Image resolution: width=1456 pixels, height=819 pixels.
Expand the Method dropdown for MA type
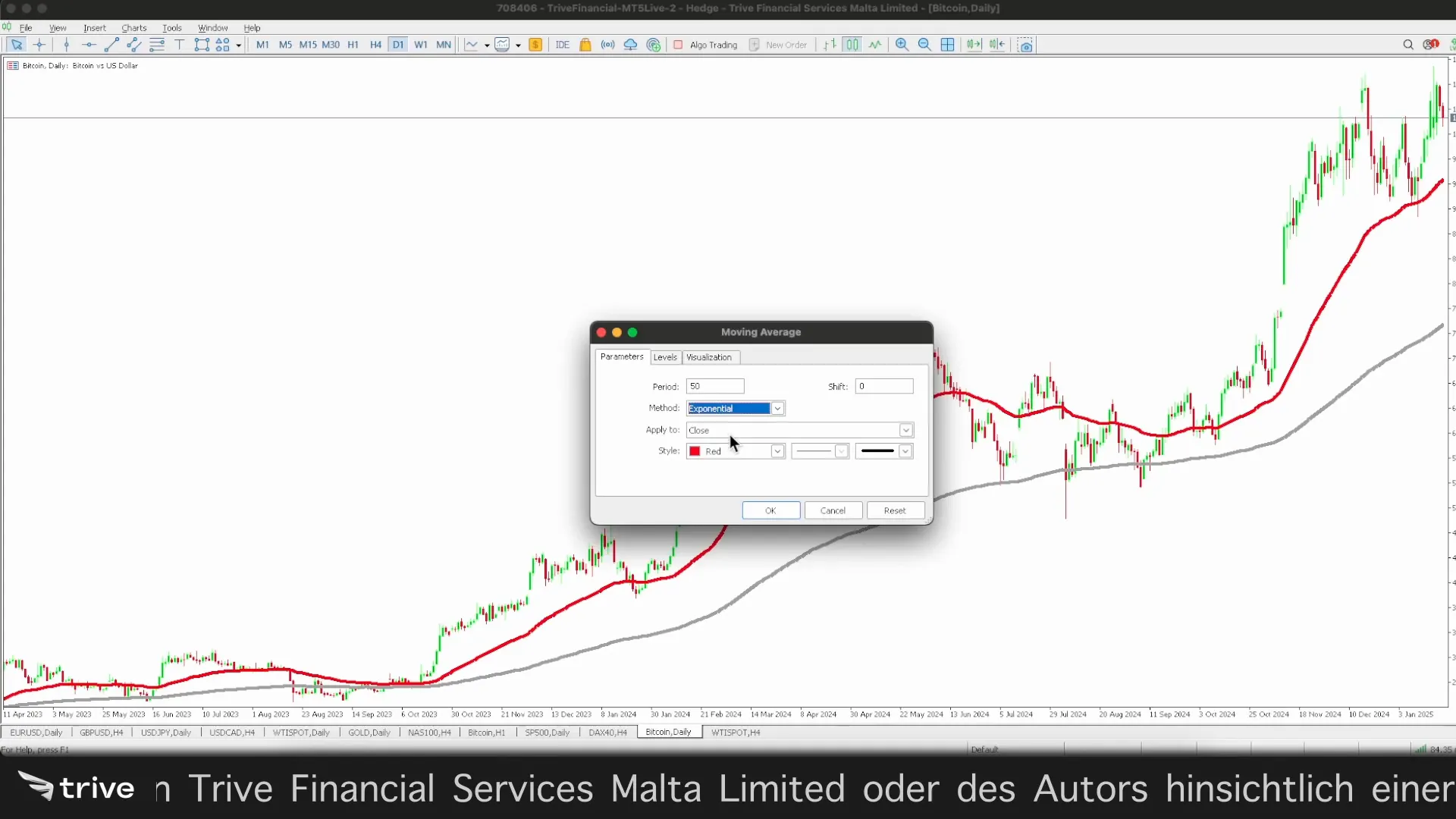(778, 408)
